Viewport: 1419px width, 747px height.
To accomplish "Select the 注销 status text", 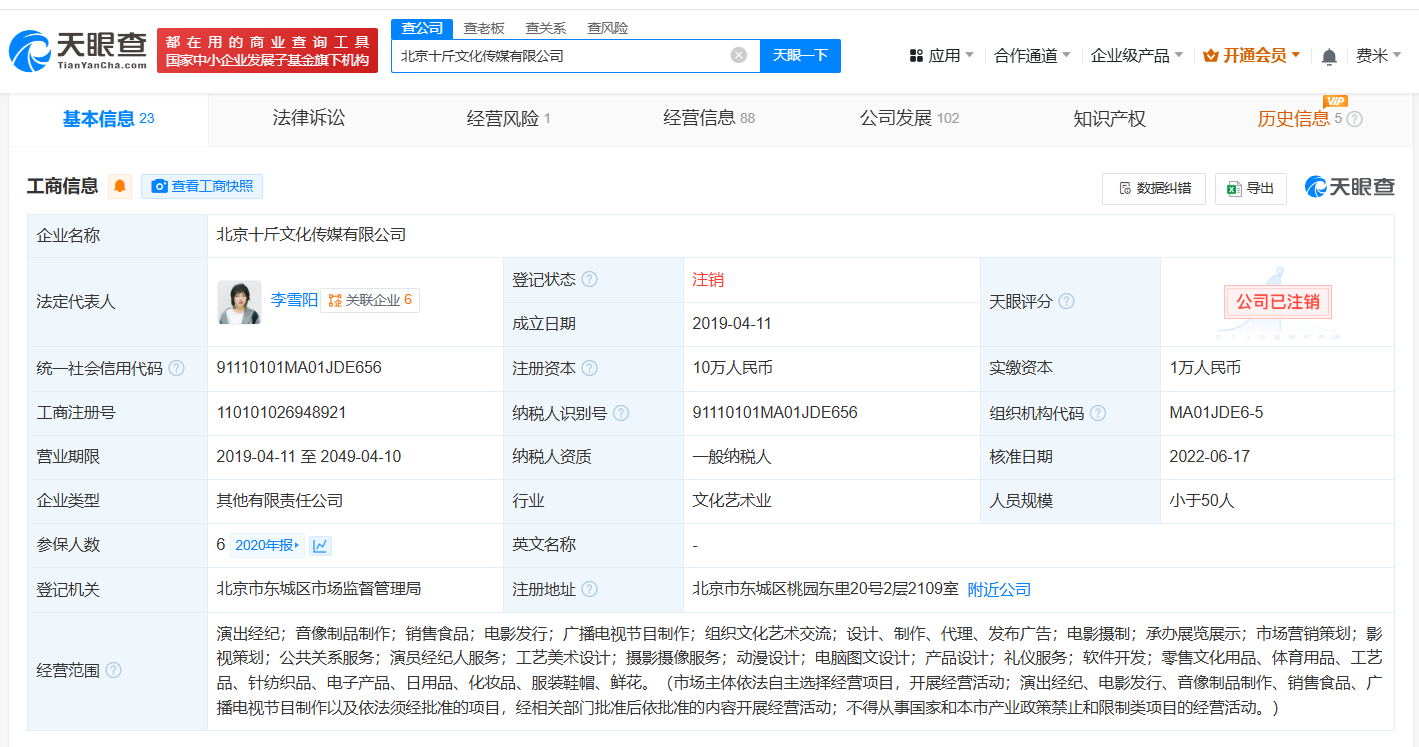I will point(708,279).
